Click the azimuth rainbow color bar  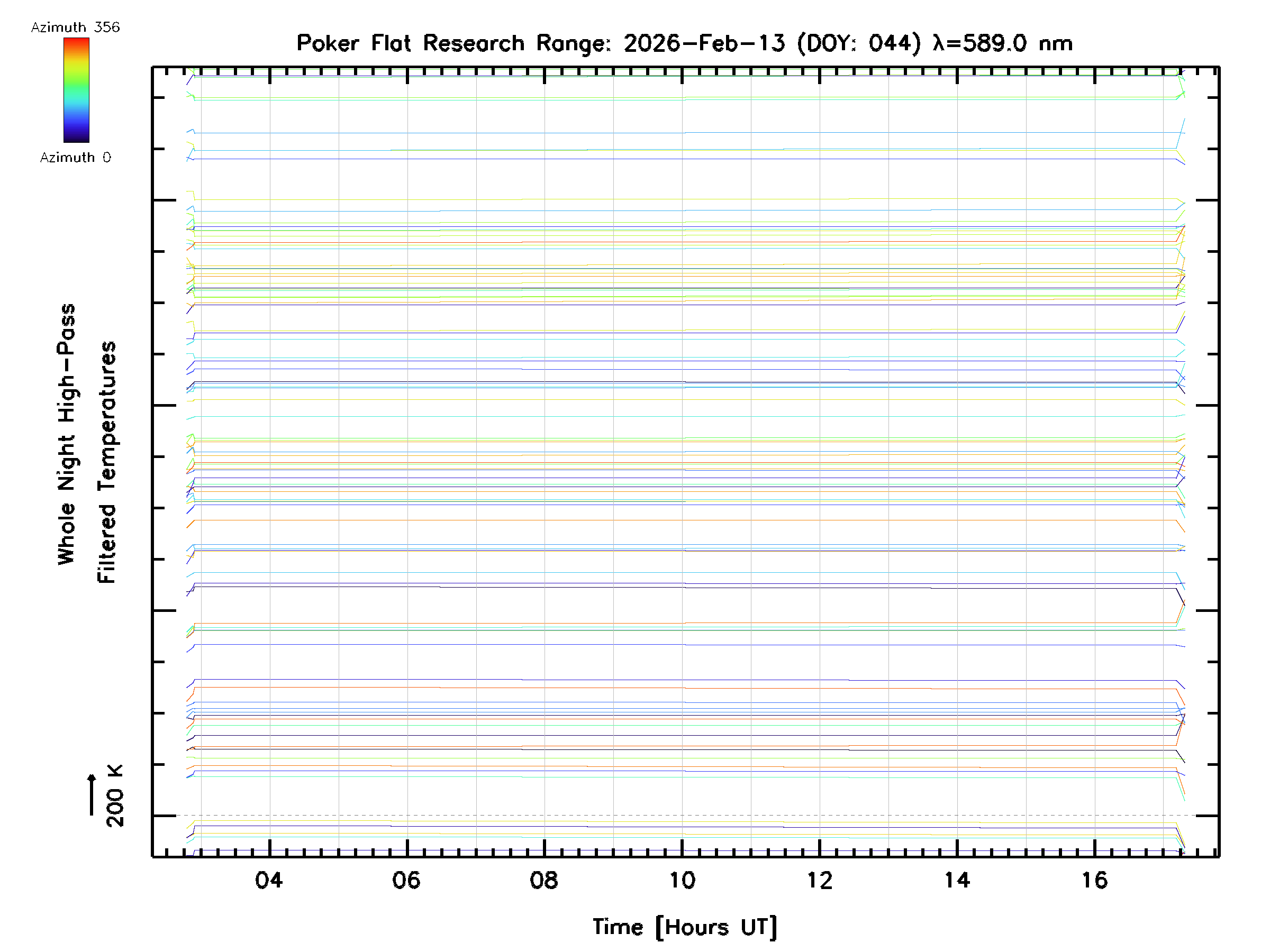76,90
